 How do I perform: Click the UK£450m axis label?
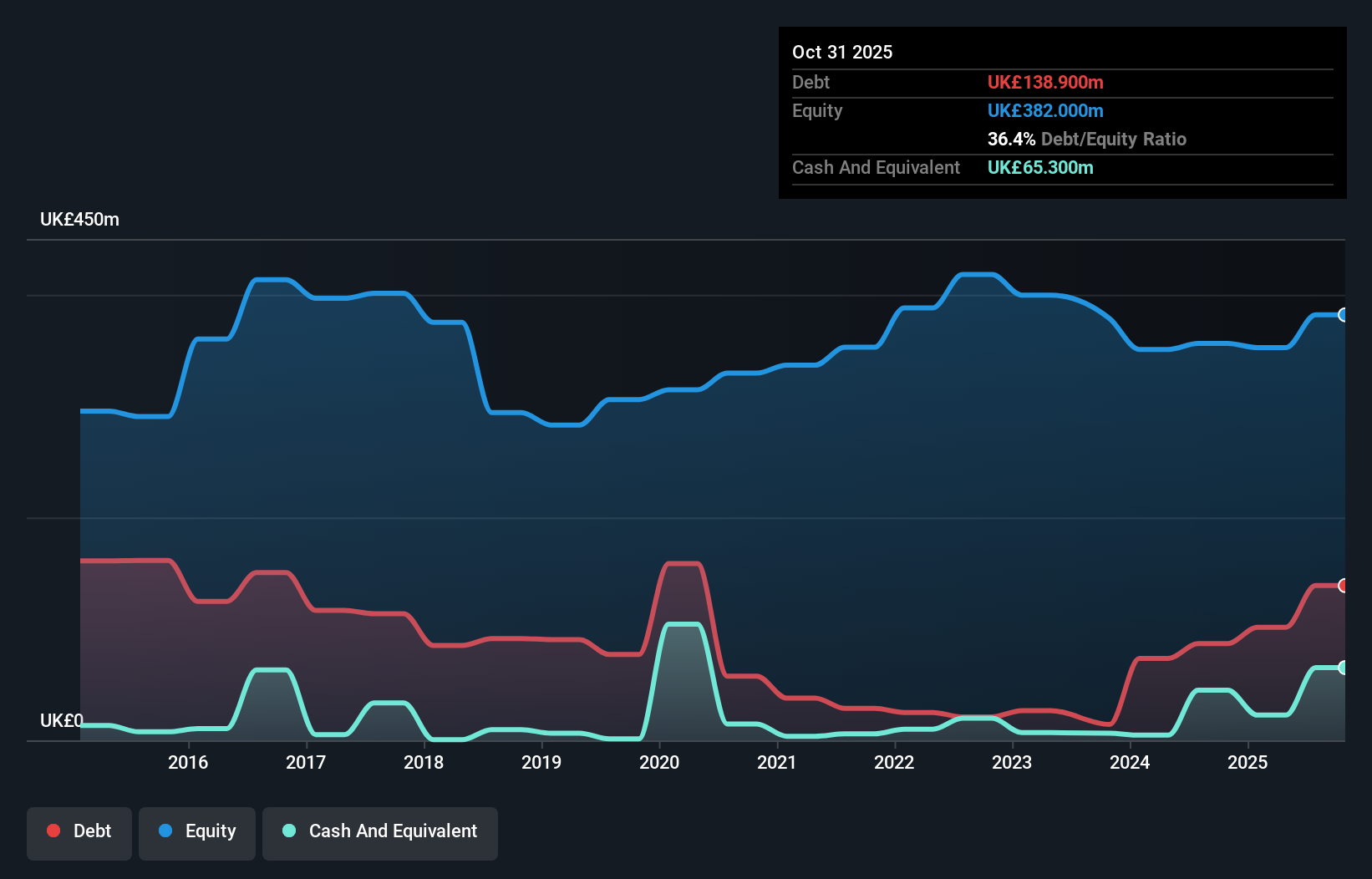[x=80, y=219]
